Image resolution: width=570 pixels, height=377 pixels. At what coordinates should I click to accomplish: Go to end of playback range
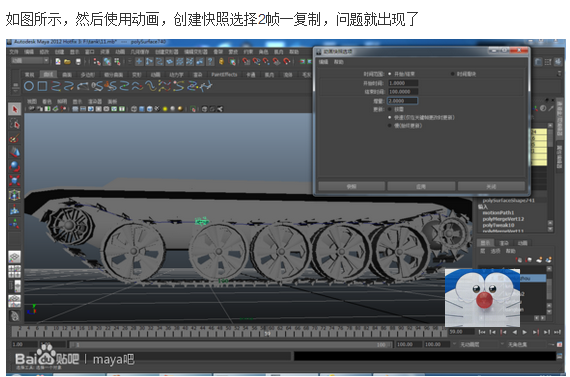coord(558,332)
